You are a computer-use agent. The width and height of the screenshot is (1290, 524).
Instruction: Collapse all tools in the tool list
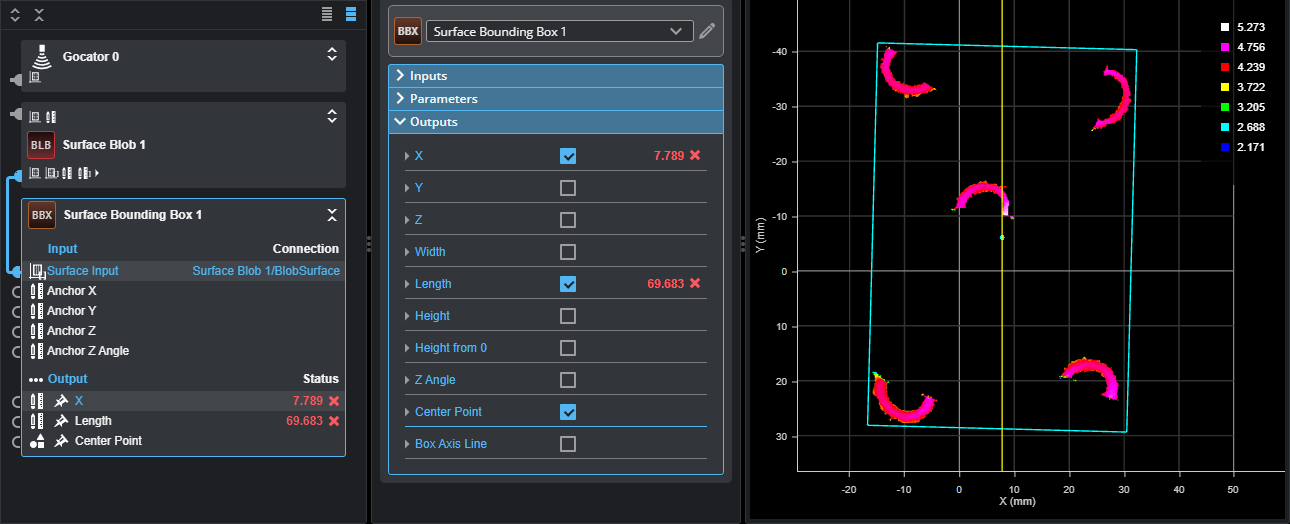click(39, 14)
